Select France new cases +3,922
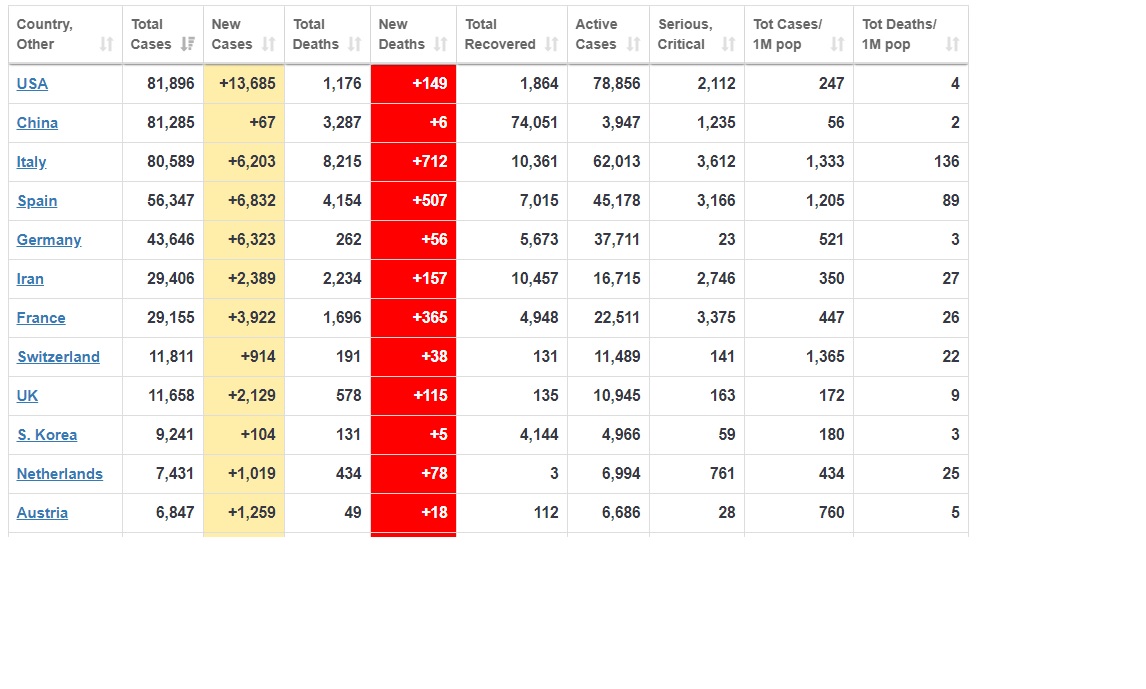1146x689 pixels. click(251, 317)
